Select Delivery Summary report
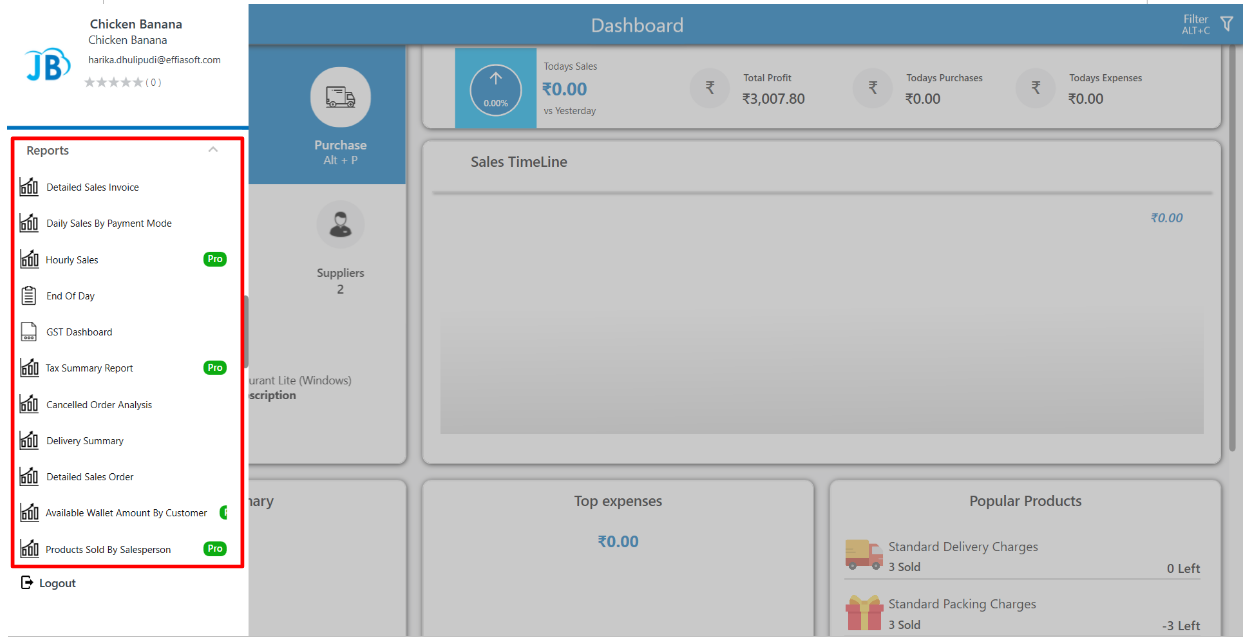Screen dimensions: 1245x639 [85, 441]
